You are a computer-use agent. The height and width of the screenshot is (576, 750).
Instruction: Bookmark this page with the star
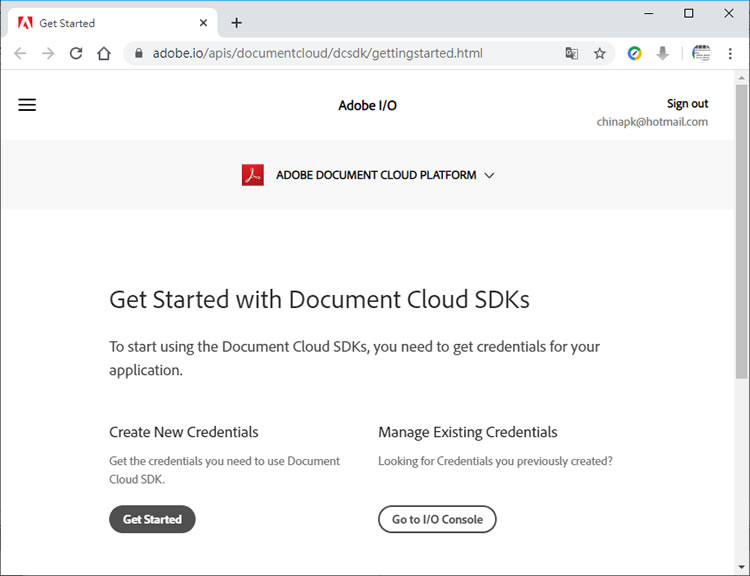(x=599, y=53)
